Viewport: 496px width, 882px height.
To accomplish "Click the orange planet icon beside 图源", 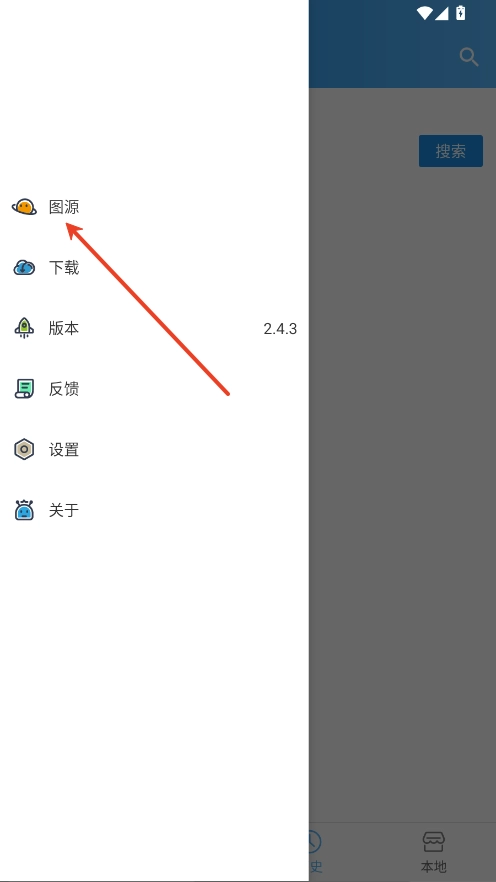I will point(24,207).
